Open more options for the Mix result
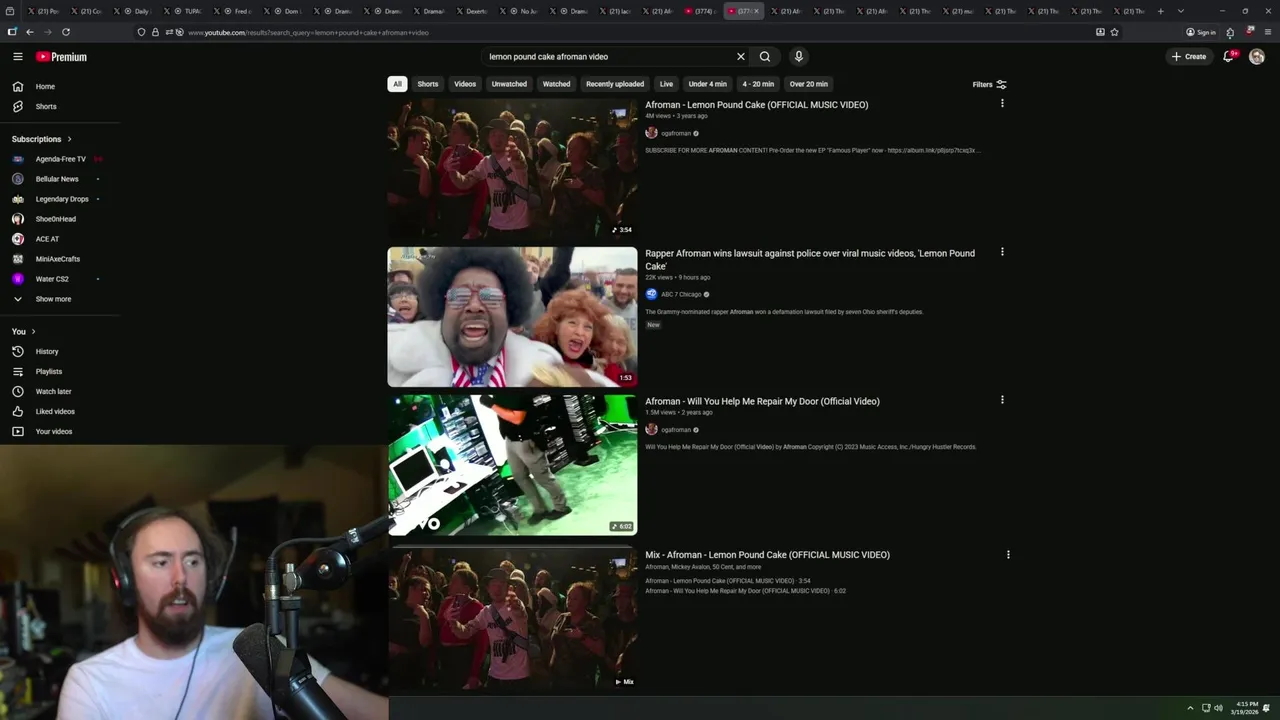The image size is (1280, 720). tap(1008, 555)
